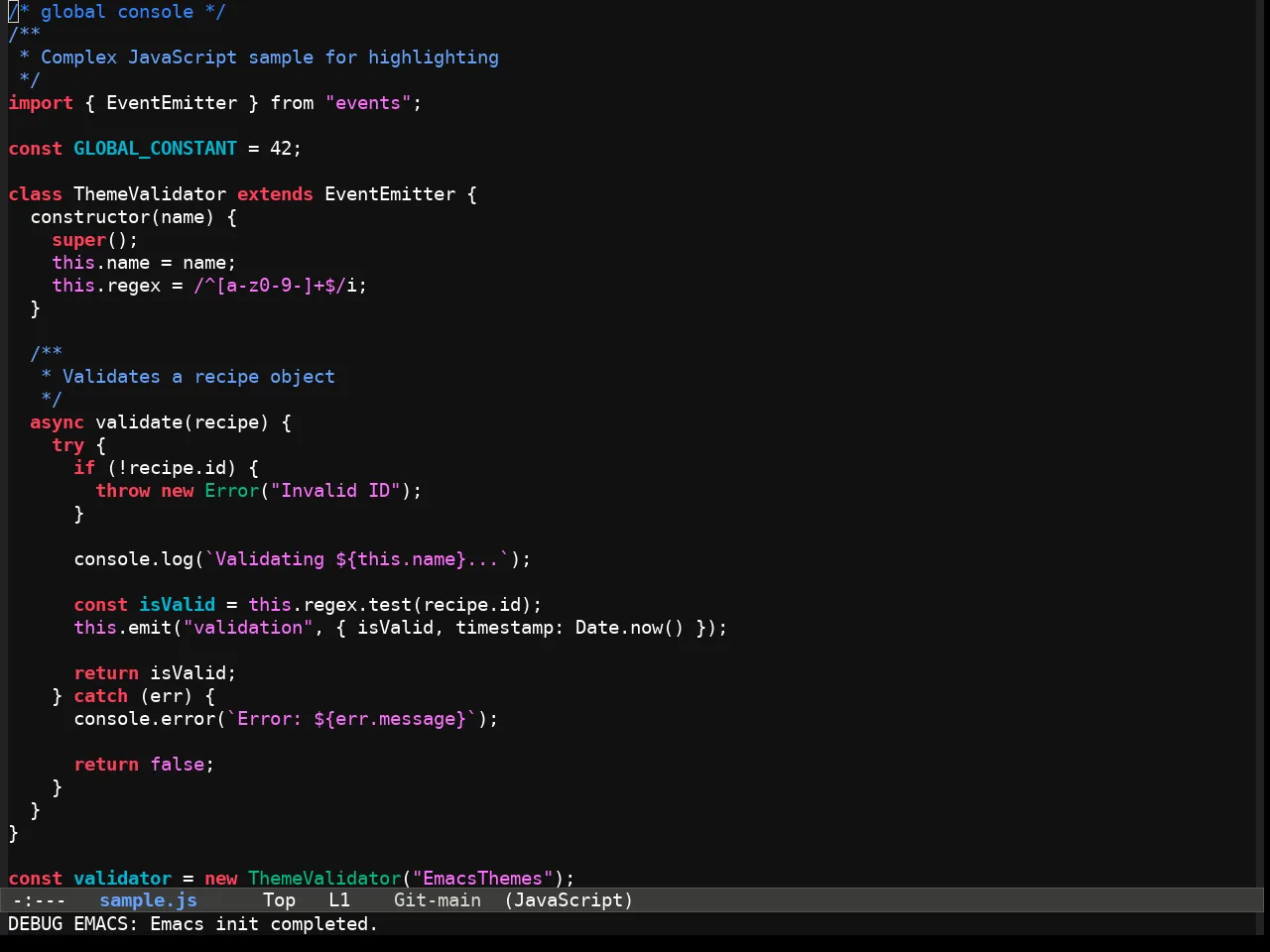This screenshot has width=1270, height=952.
Task: Click the "global console" comment on the first line
Action: (117, 12)
